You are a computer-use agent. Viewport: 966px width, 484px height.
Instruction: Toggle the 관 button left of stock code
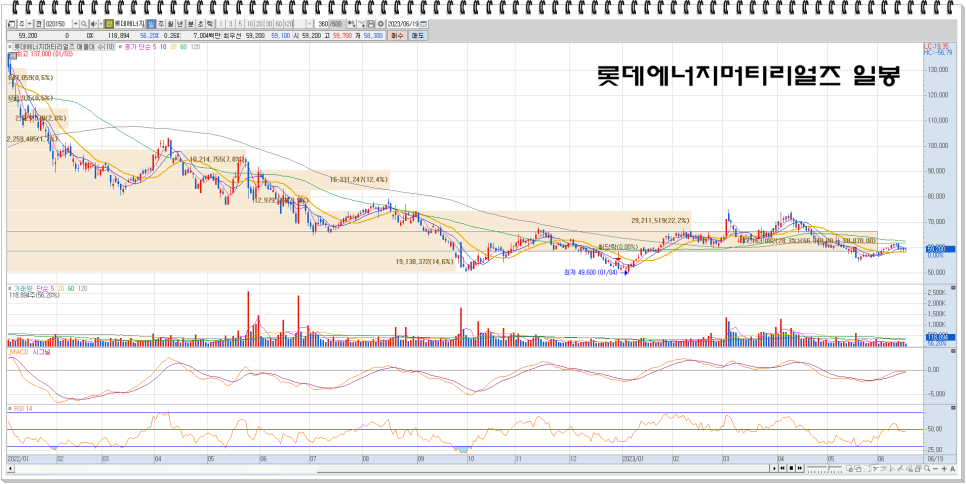39,23
